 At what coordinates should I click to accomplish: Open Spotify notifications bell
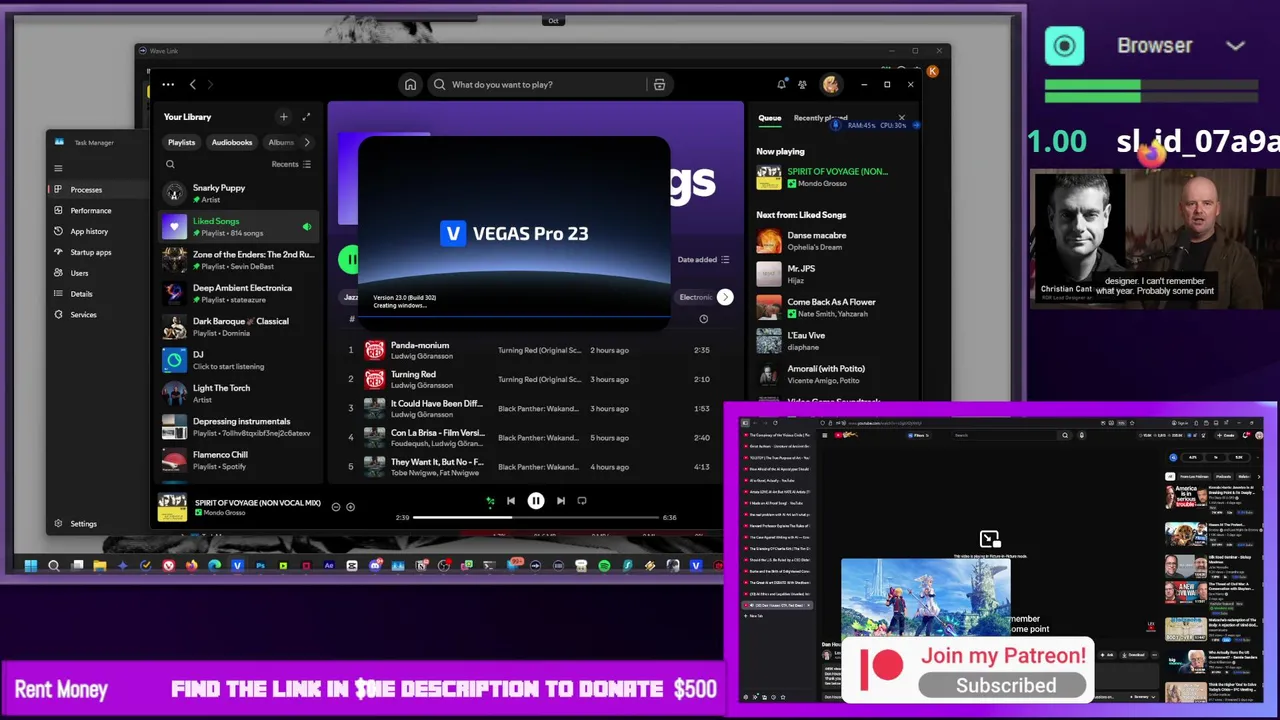coord(781,85)
